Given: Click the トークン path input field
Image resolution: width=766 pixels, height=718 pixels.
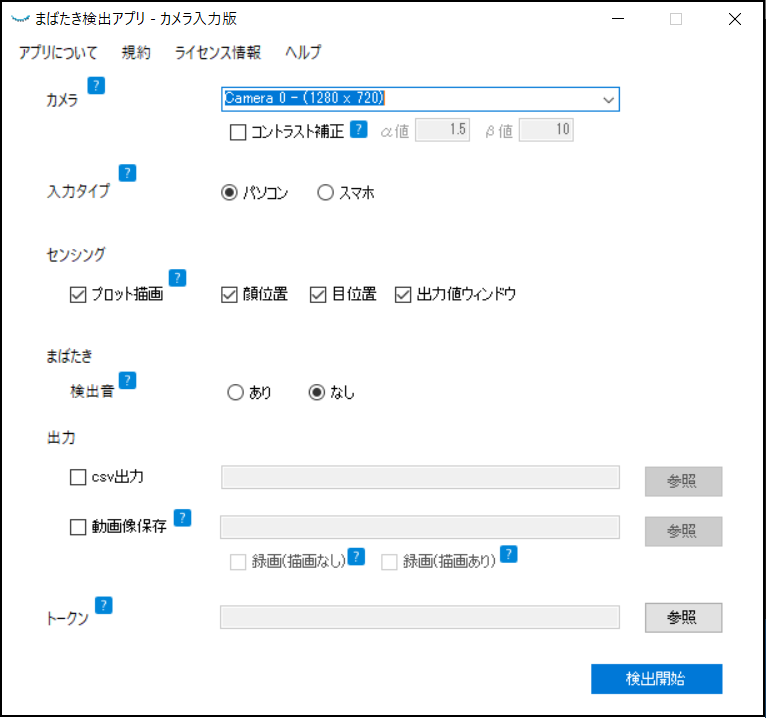Looking at the screenshot, I should pos(420,617).
